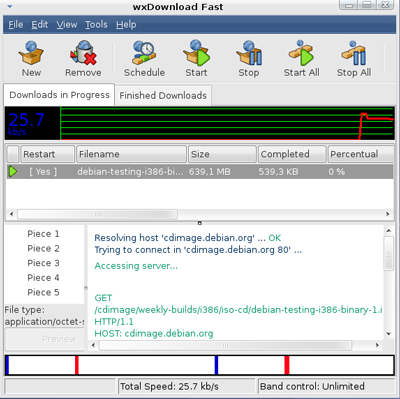Select the debian-testing-i386 download row
This screenshot has width=400, height=399.
click(200, 172)
